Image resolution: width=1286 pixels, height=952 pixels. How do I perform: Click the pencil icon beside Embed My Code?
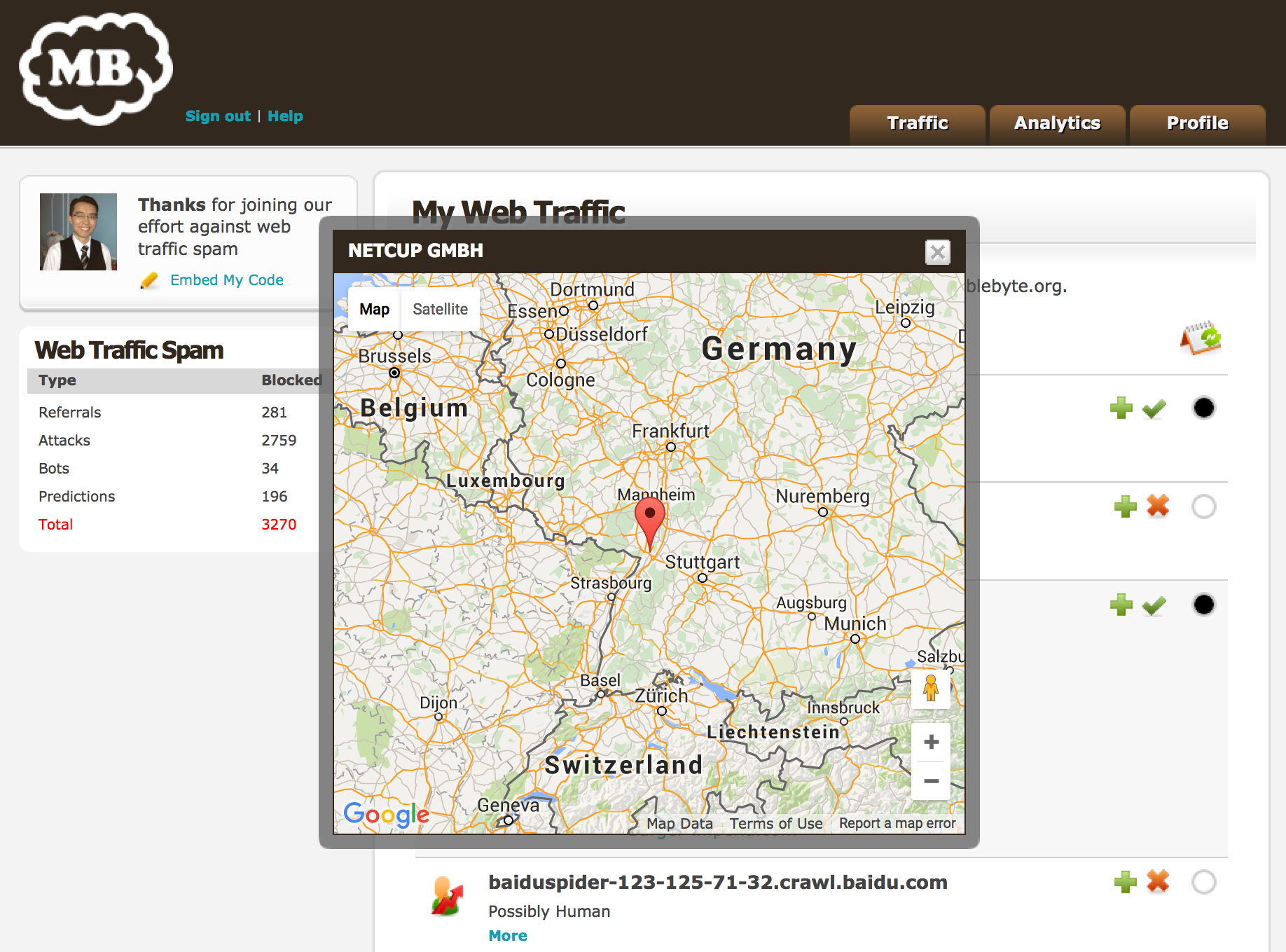[x=148, y=280]
